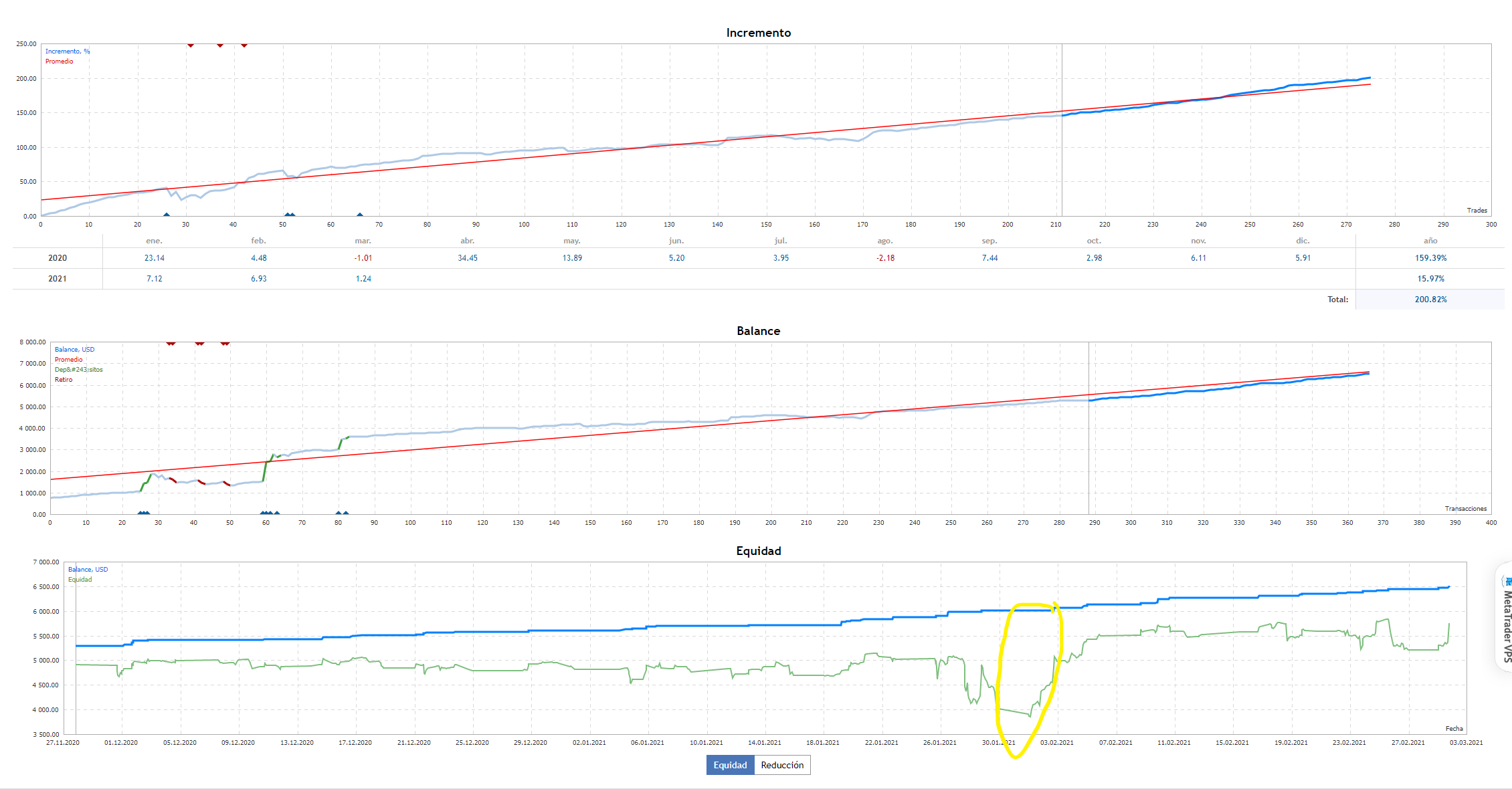Select the Equidad tab
Screen dimensions: 1512x789
click(x=730, y=765)
